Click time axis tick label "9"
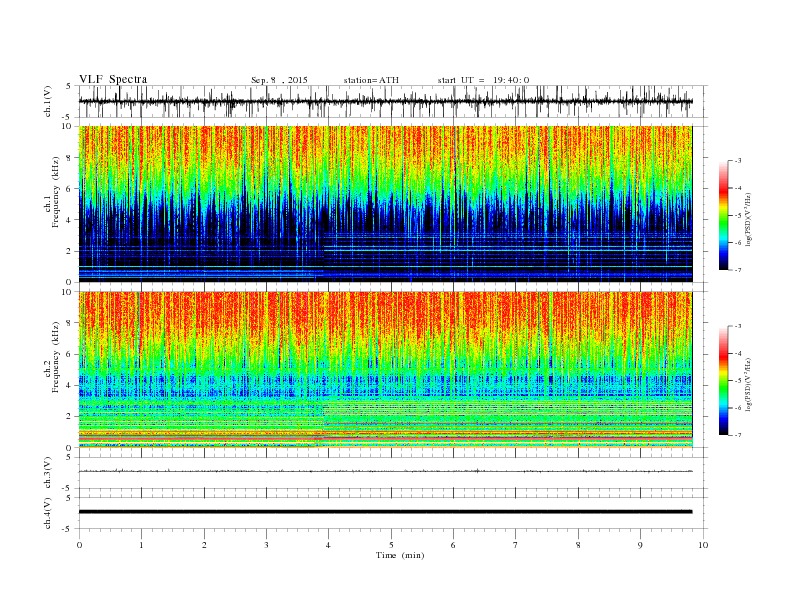 tap(640, 545)
